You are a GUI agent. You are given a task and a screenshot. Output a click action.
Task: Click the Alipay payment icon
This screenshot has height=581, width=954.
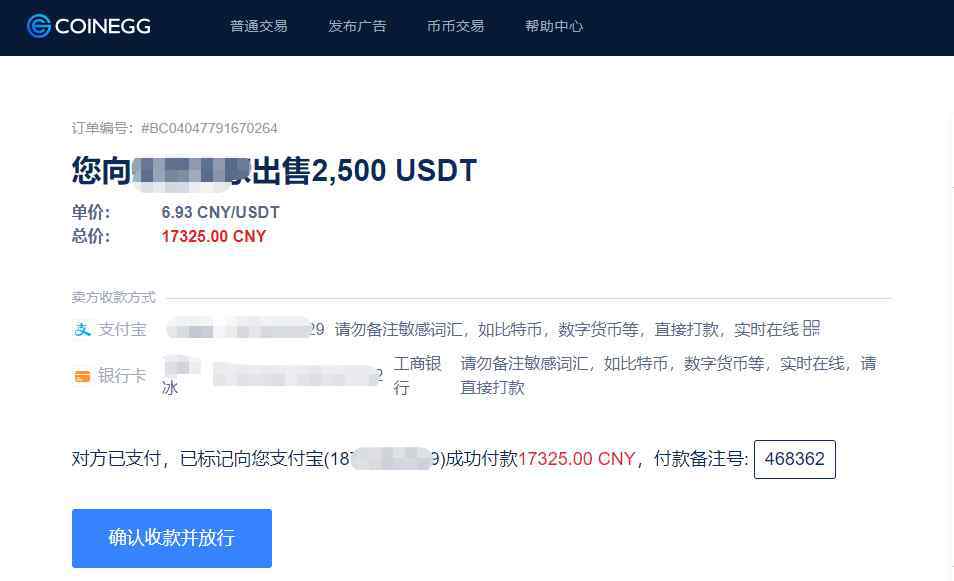tap(82, 329)
